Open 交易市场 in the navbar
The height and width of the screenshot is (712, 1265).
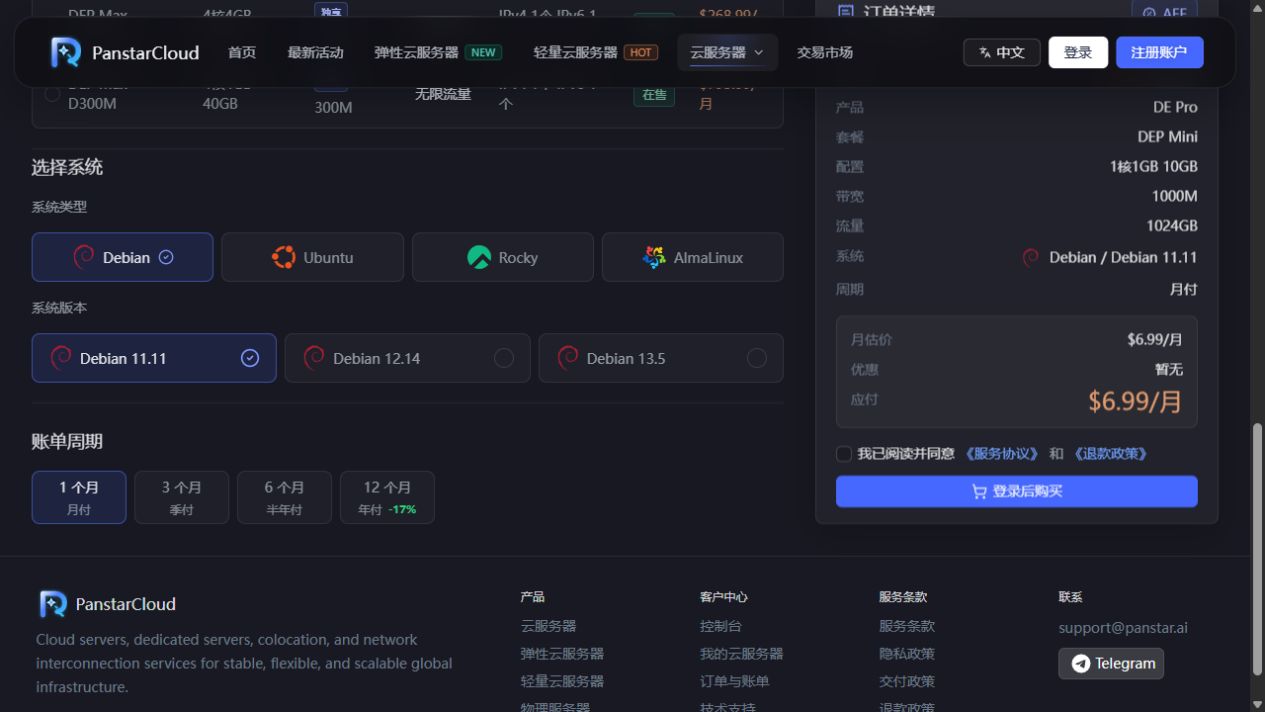click(825, 52)
